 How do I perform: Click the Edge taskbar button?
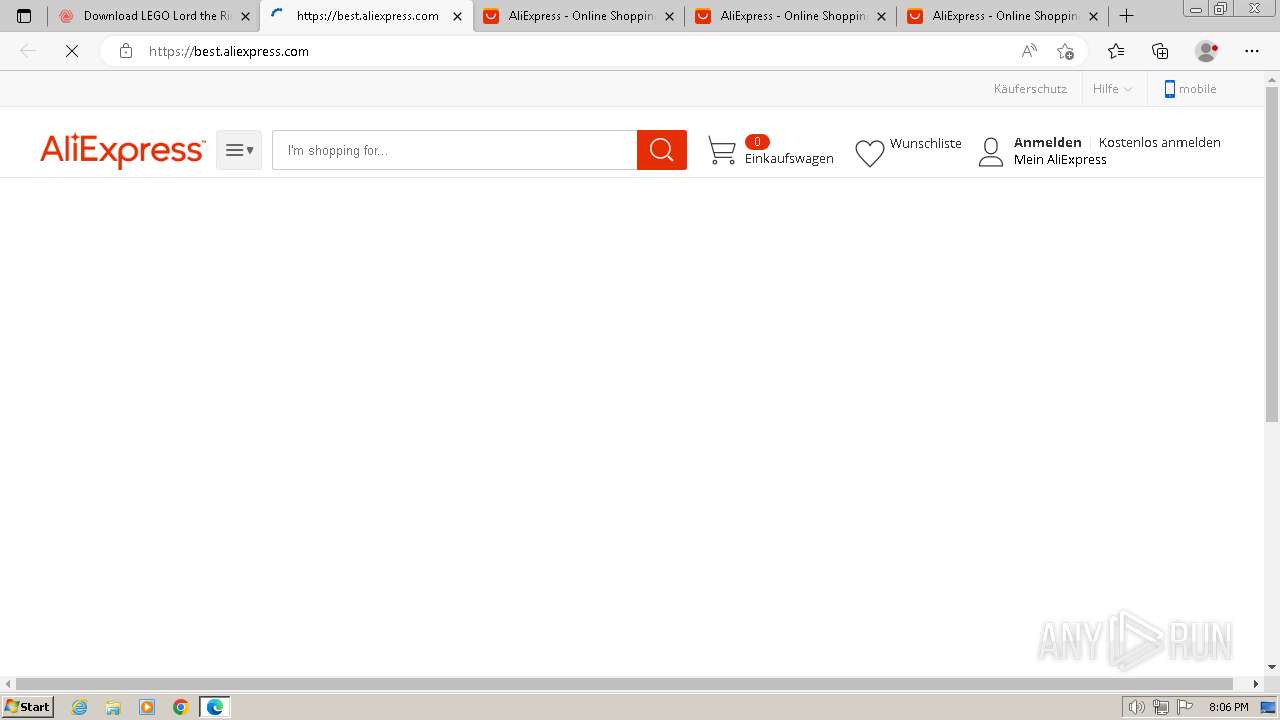[x=215, y=707]
